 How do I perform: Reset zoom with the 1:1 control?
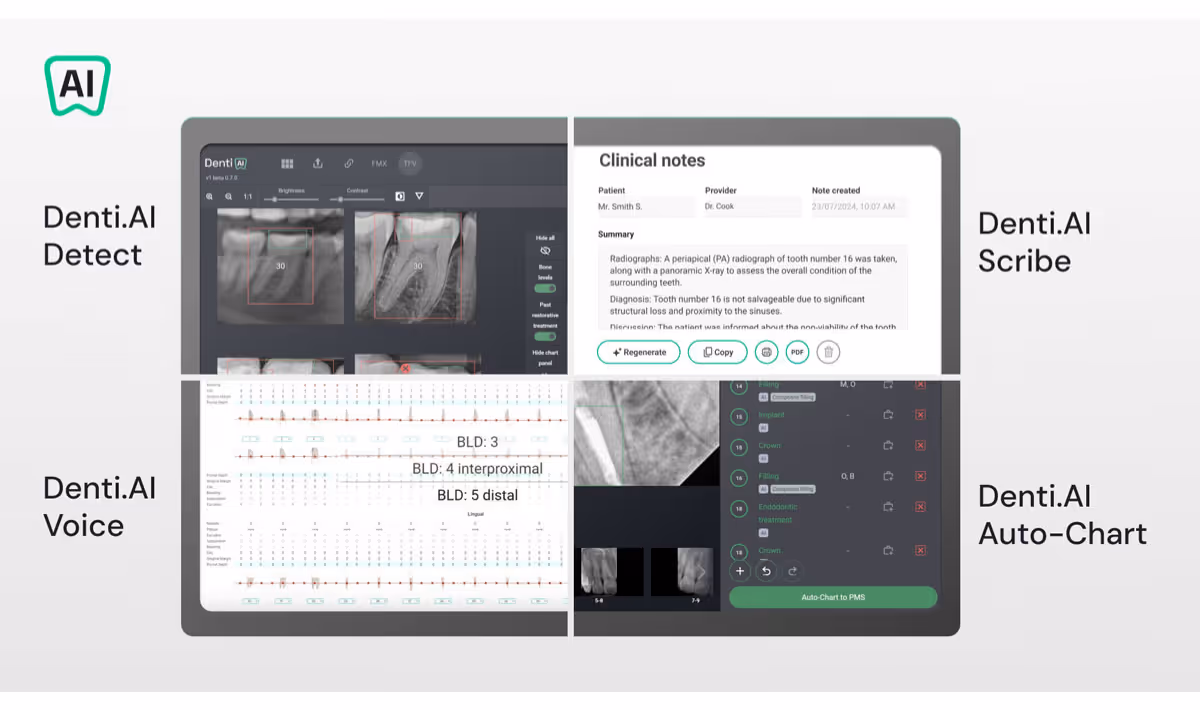point(248,197)
